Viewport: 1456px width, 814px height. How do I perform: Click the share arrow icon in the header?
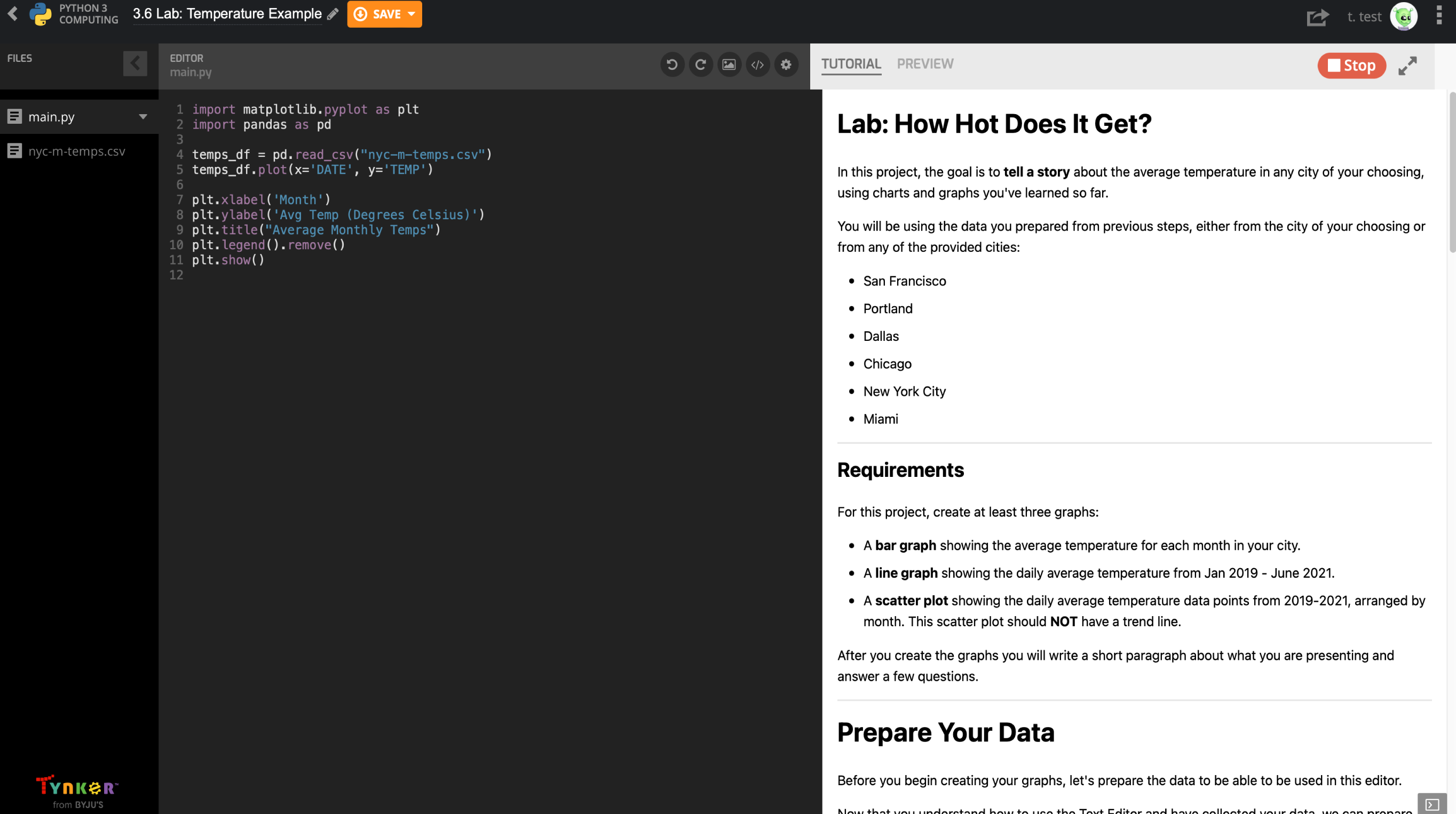pyautogui.click(x=1318, y=17)
